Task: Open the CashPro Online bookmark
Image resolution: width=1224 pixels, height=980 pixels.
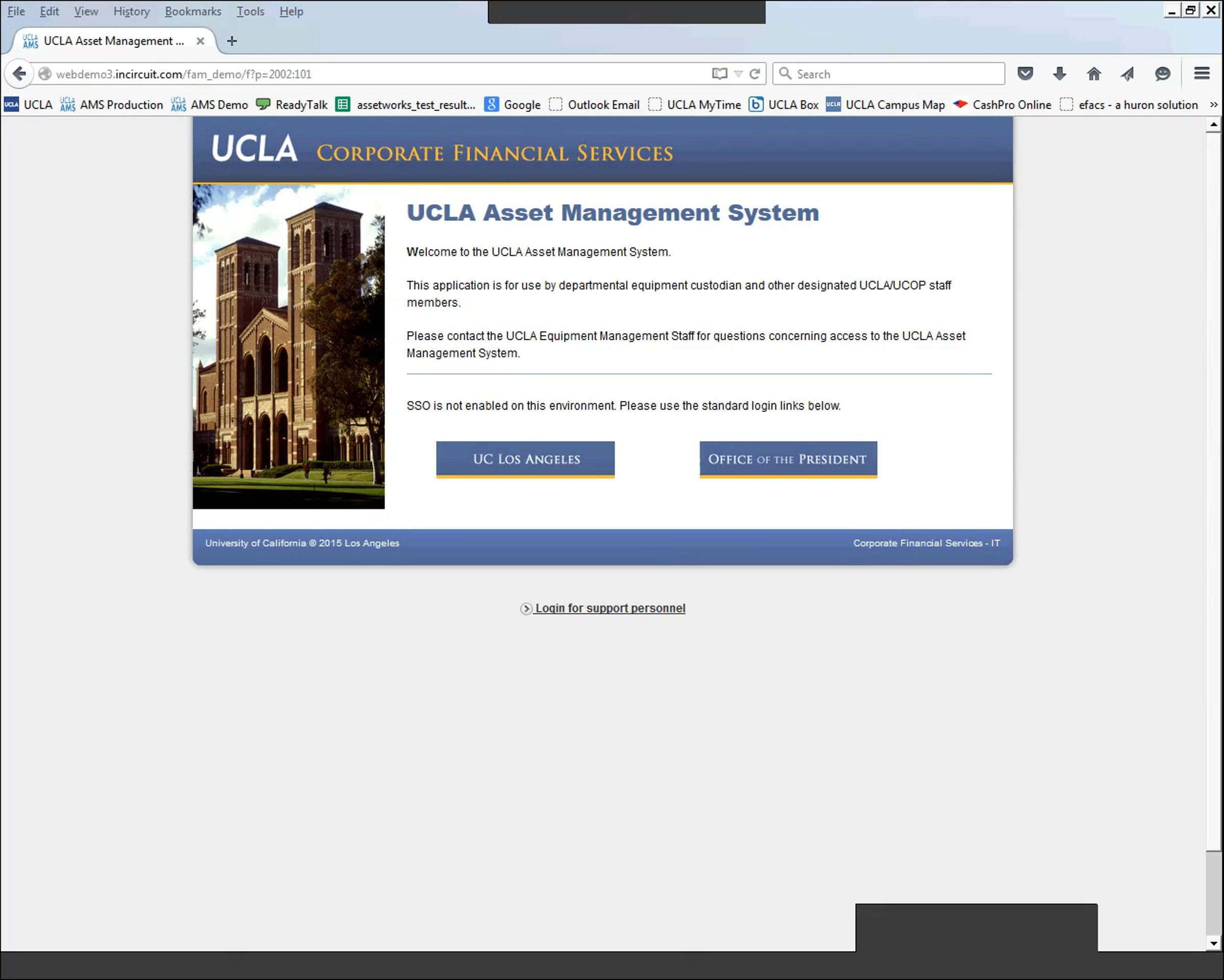Action: (1003, 105)
